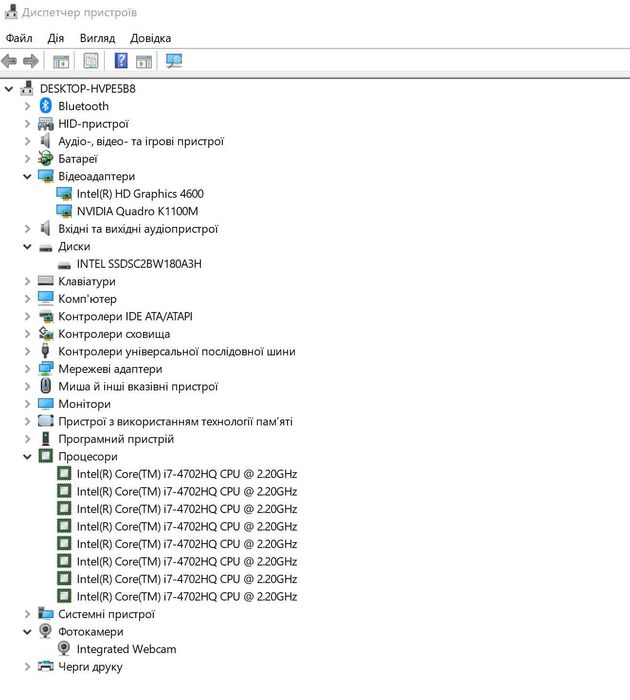Select Аудіо-, відео- та ігрові пристрої

coord(141,141)
